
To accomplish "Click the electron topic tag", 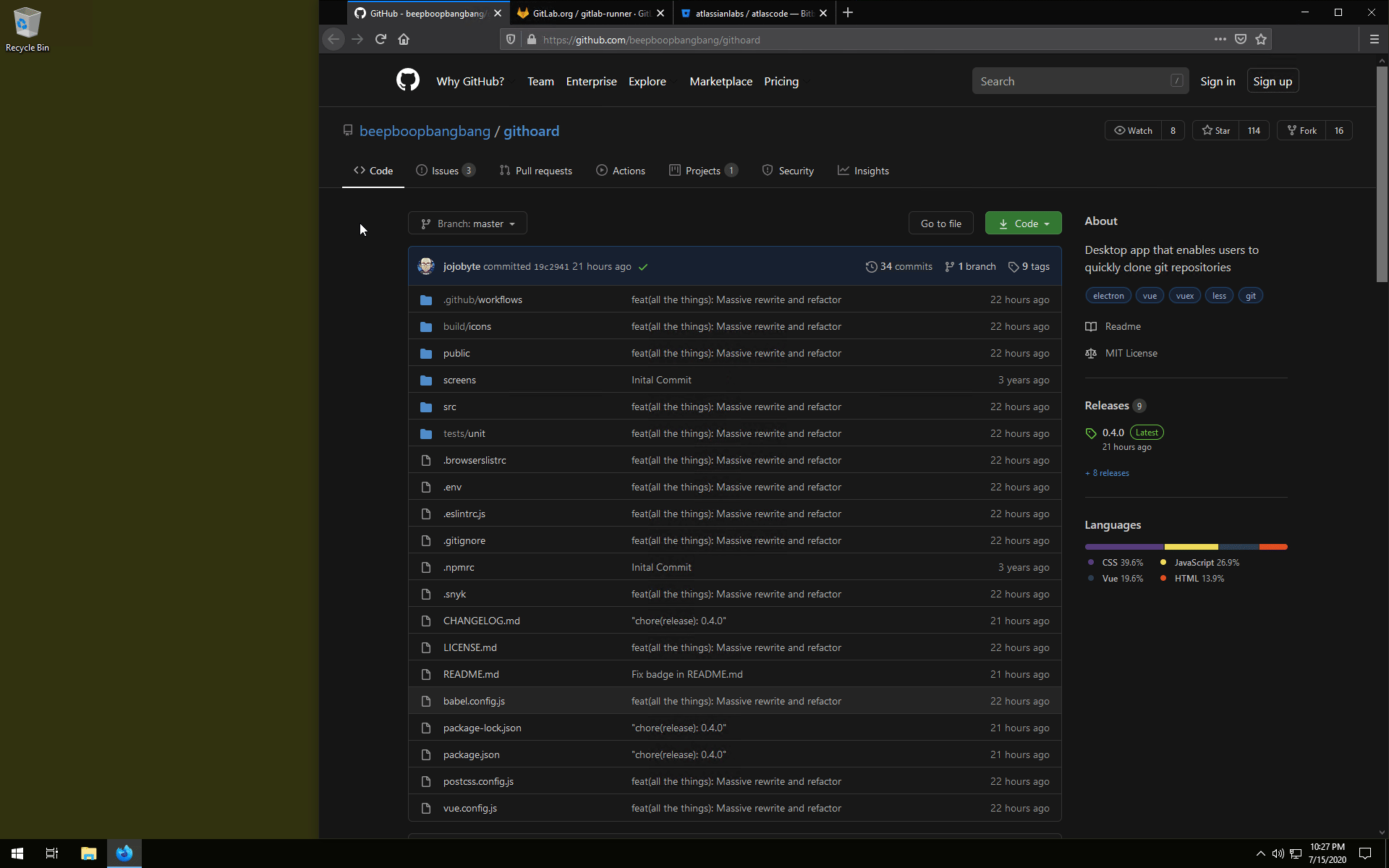I will (1108, 296).
